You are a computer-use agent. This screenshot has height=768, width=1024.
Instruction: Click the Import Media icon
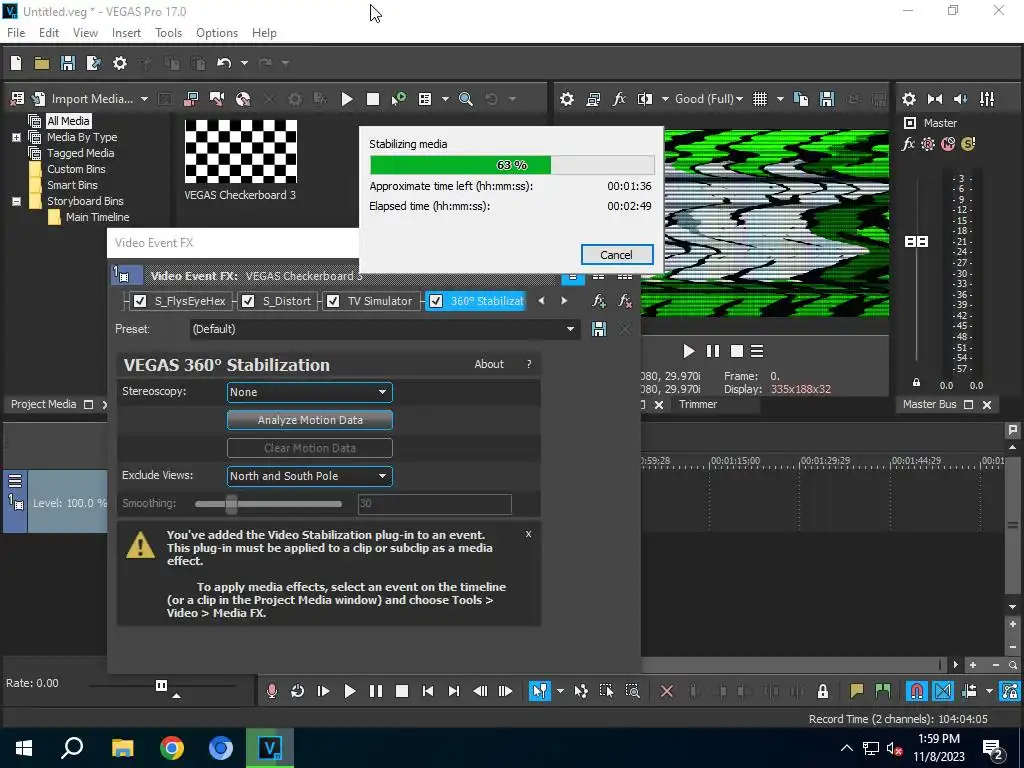pos(39,99)
